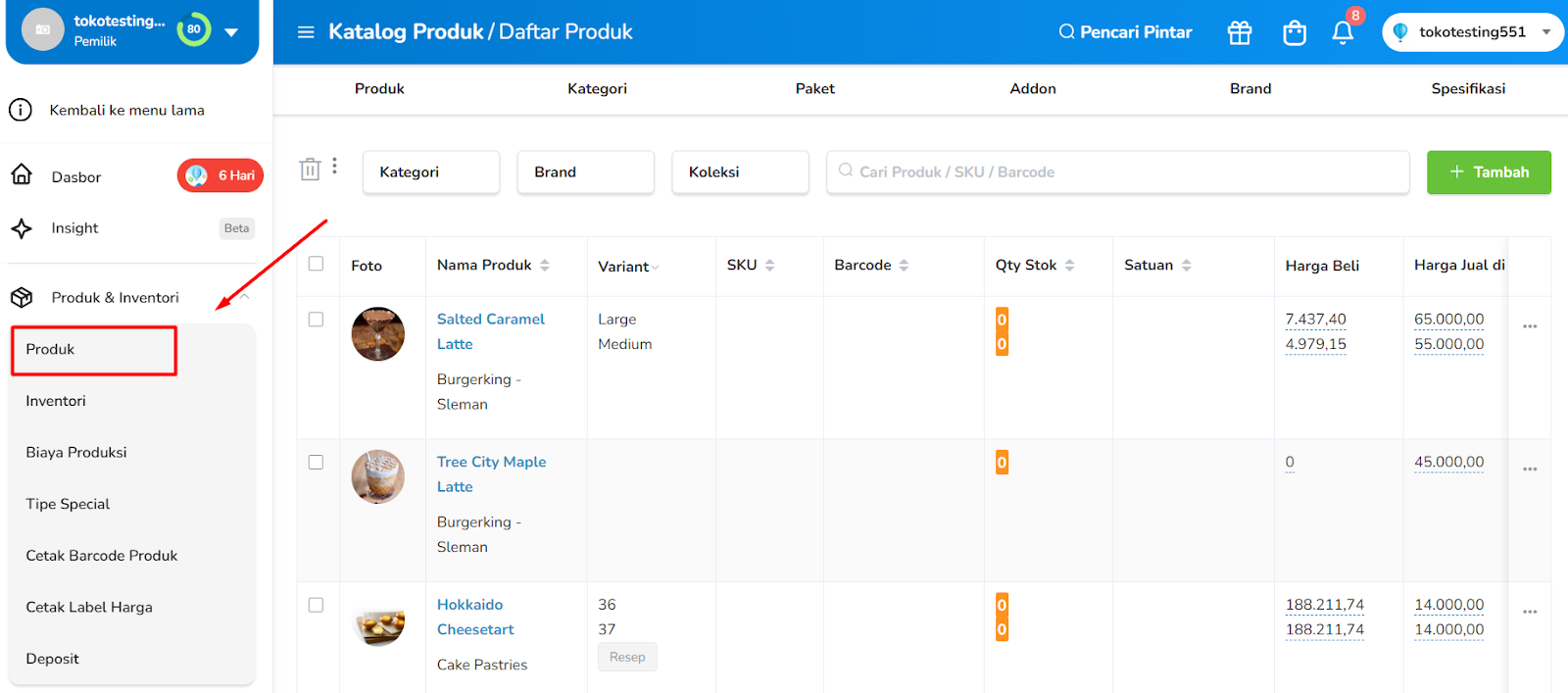Focus the Cari Produk / SKU / Barcode search field
This screenshot has height=693, width=1568.
coord(1117,173)
